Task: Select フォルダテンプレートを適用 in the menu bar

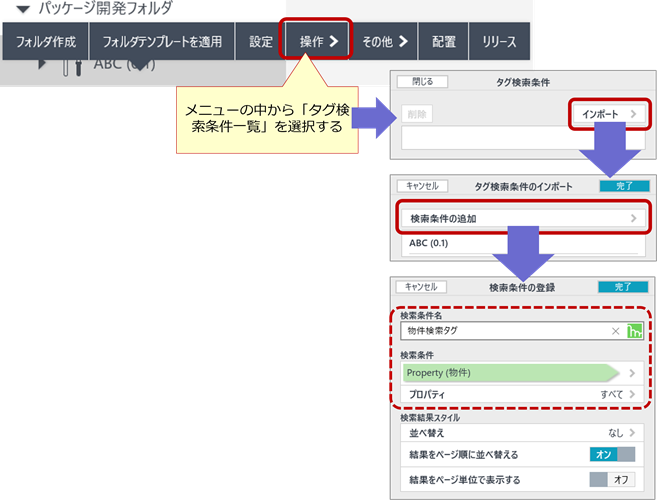Action: coord(162,41)
